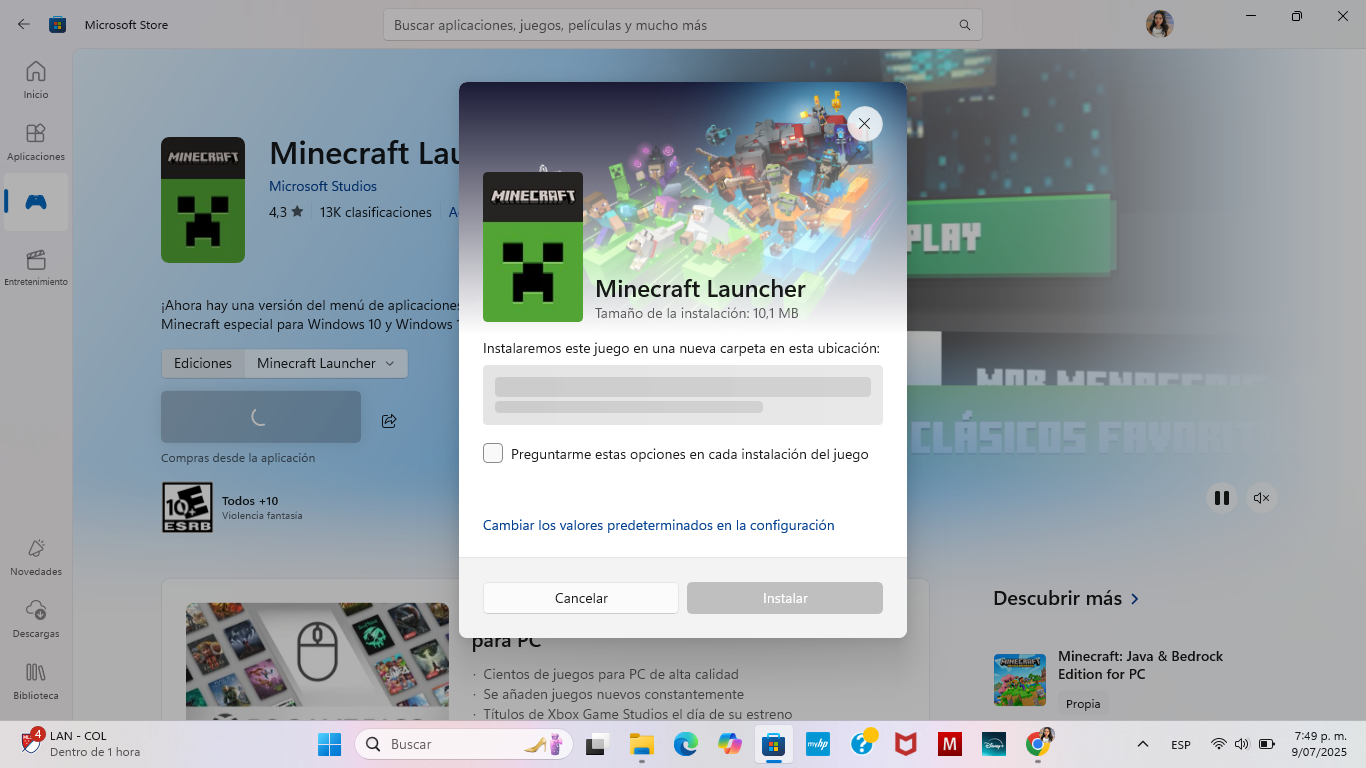The image size is (1366, 768).
Task: Open the Windows Start menu
Action: 329,744
